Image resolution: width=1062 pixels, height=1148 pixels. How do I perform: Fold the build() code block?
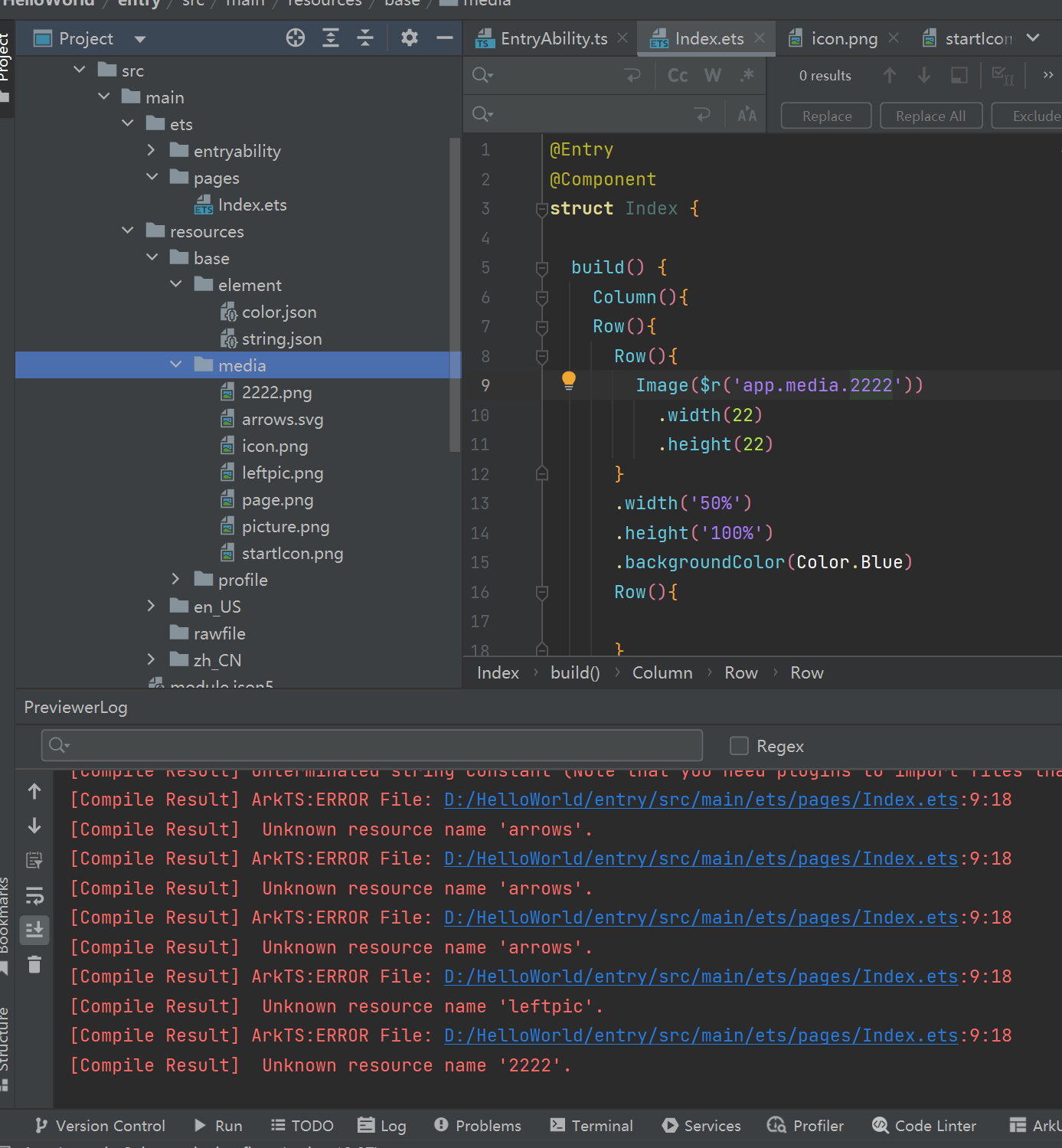541,267
